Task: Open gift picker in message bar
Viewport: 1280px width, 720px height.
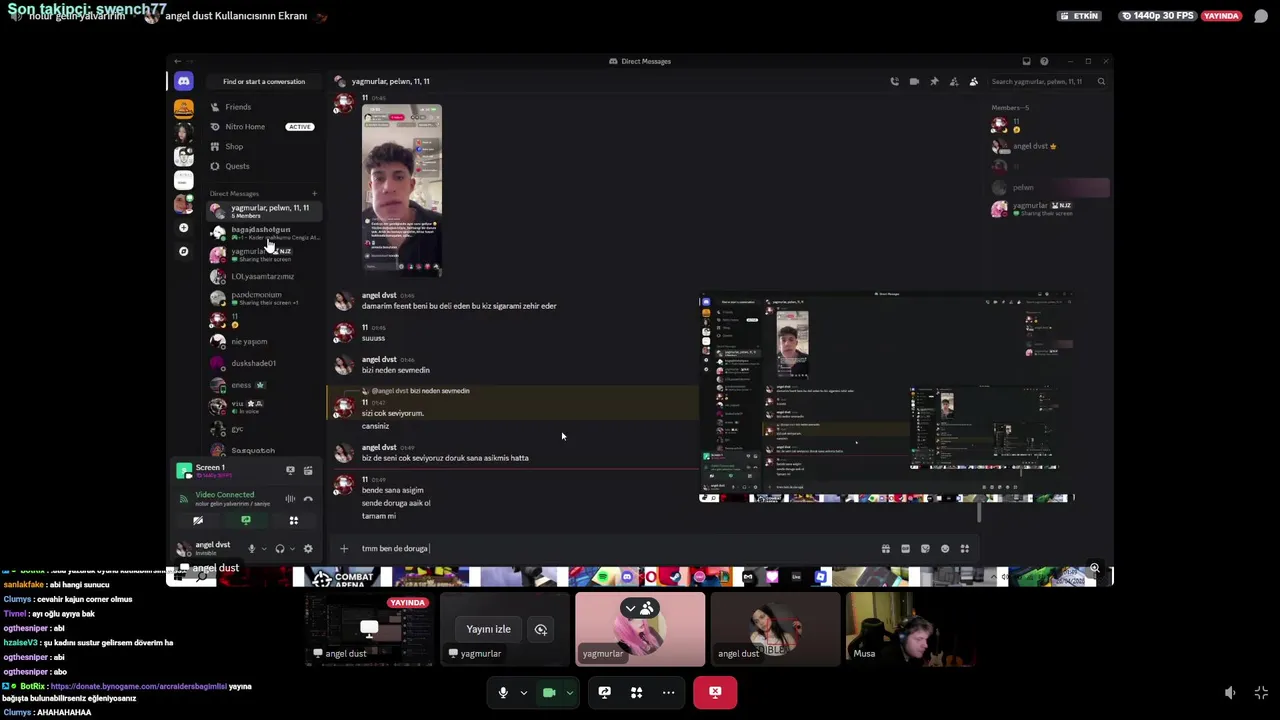Action: [885, 548]
